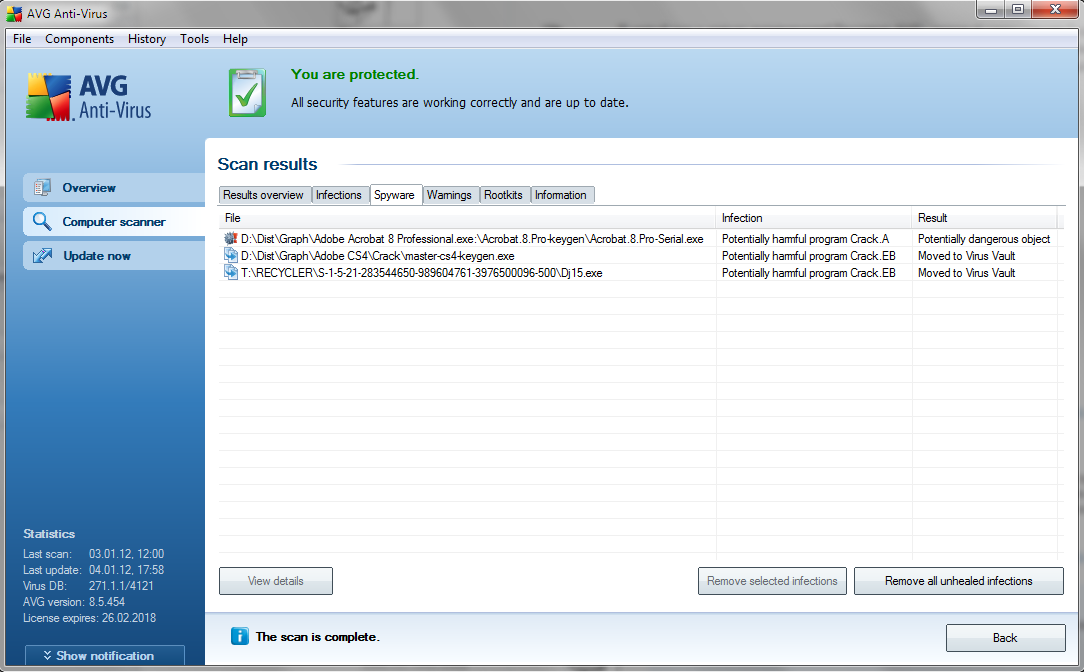Close the AVG Anti-Virus window
Screen dimensions: 1084x672
point(1055,10)
